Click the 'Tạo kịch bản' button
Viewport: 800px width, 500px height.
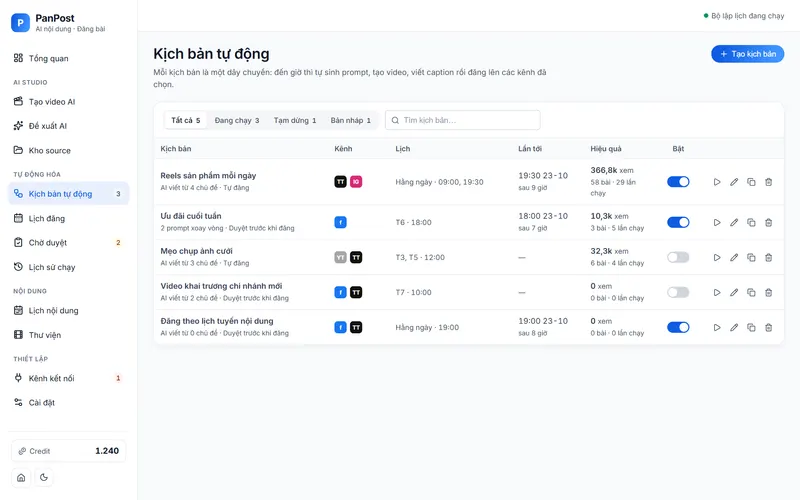(x=747, y=54)
